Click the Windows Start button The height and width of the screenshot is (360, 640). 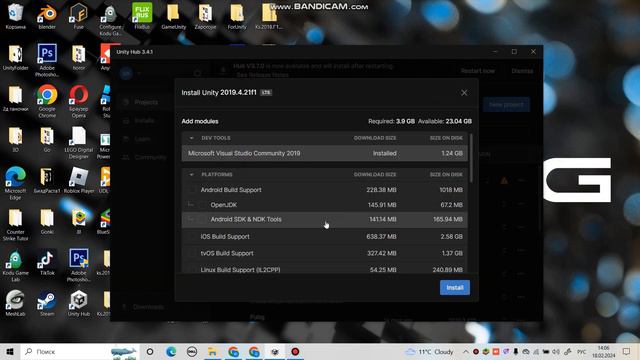10,351
